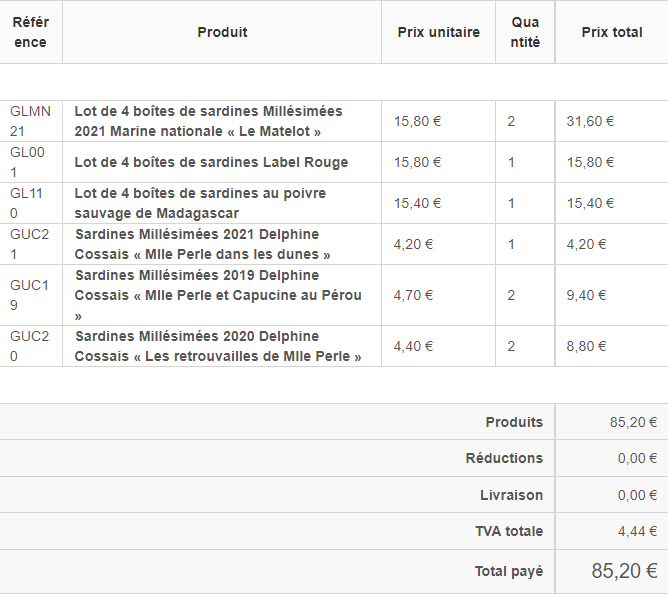Click the Produit column header
Viewport: 668px width, 594px height.
[x=222, y=32]
